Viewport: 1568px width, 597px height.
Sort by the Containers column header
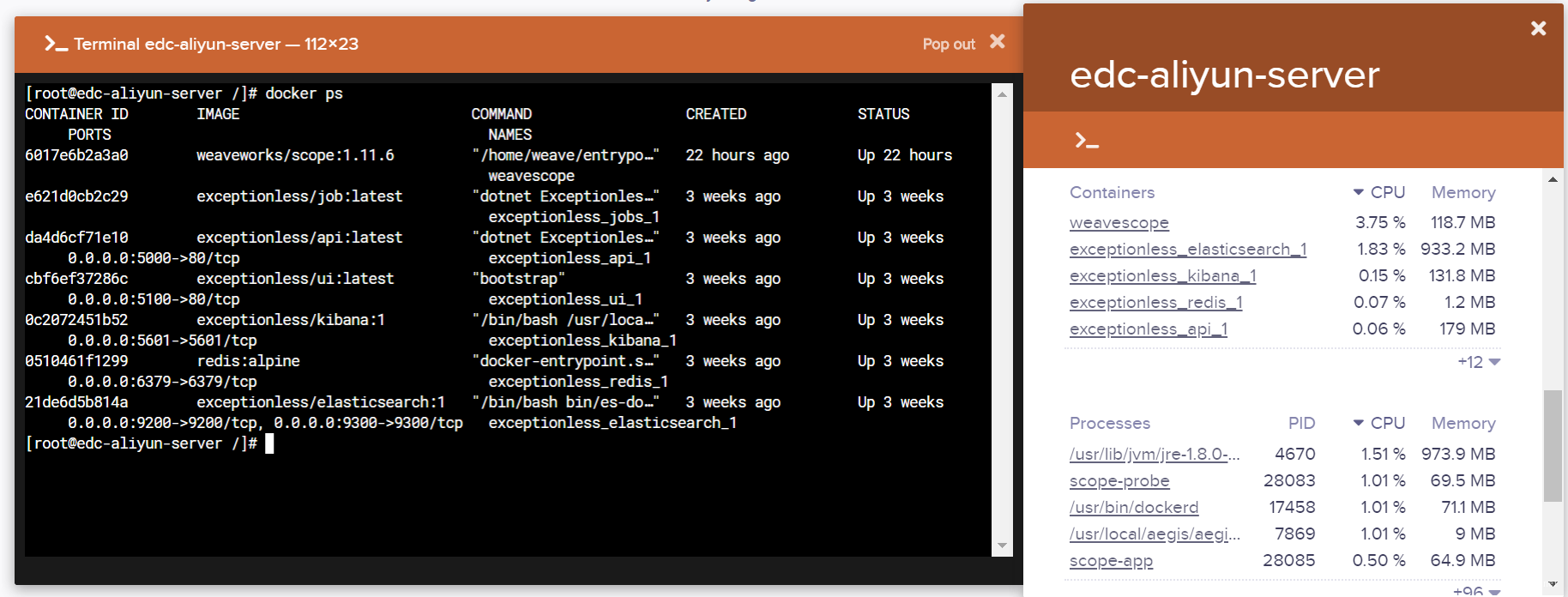[1112, 192]
